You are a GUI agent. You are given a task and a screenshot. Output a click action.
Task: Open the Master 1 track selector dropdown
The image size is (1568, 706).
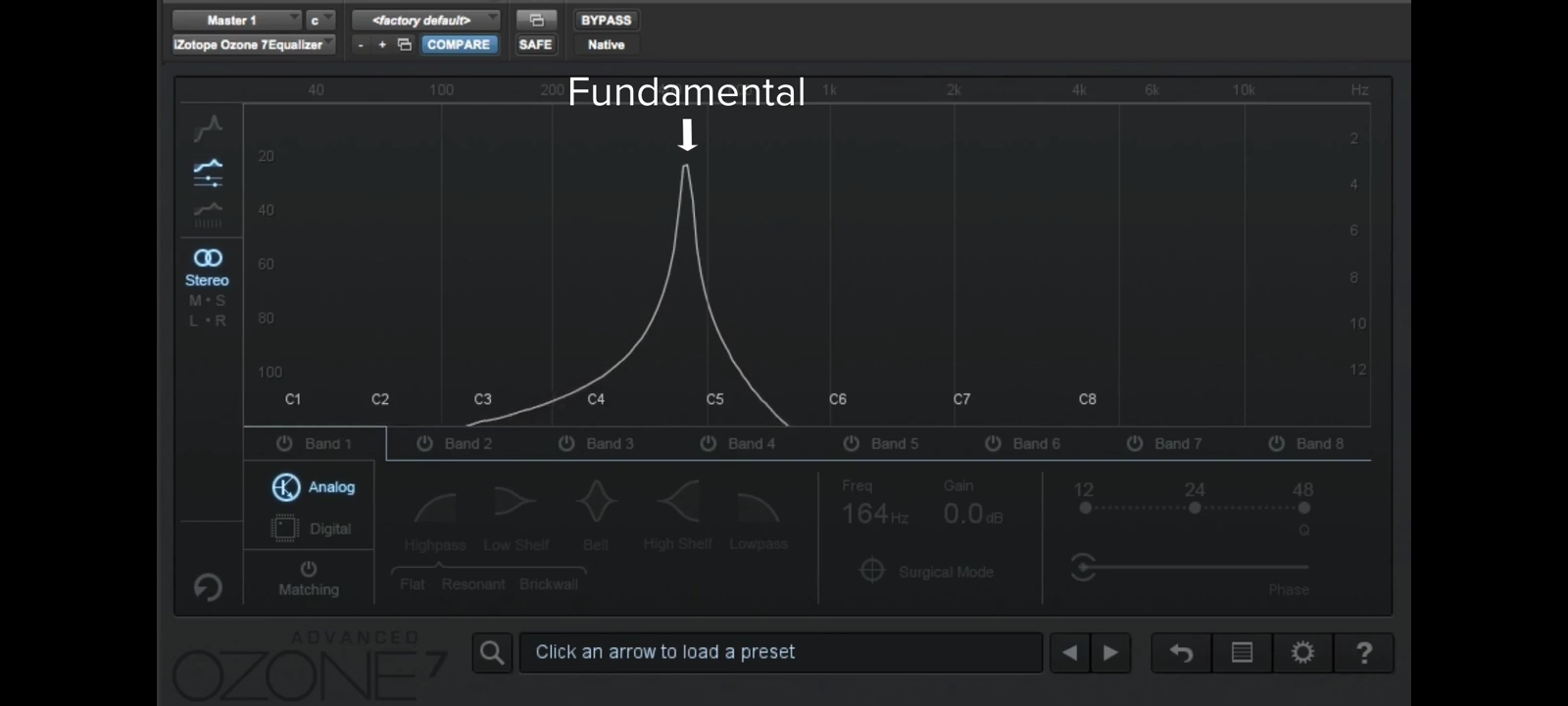pos(236,20)
